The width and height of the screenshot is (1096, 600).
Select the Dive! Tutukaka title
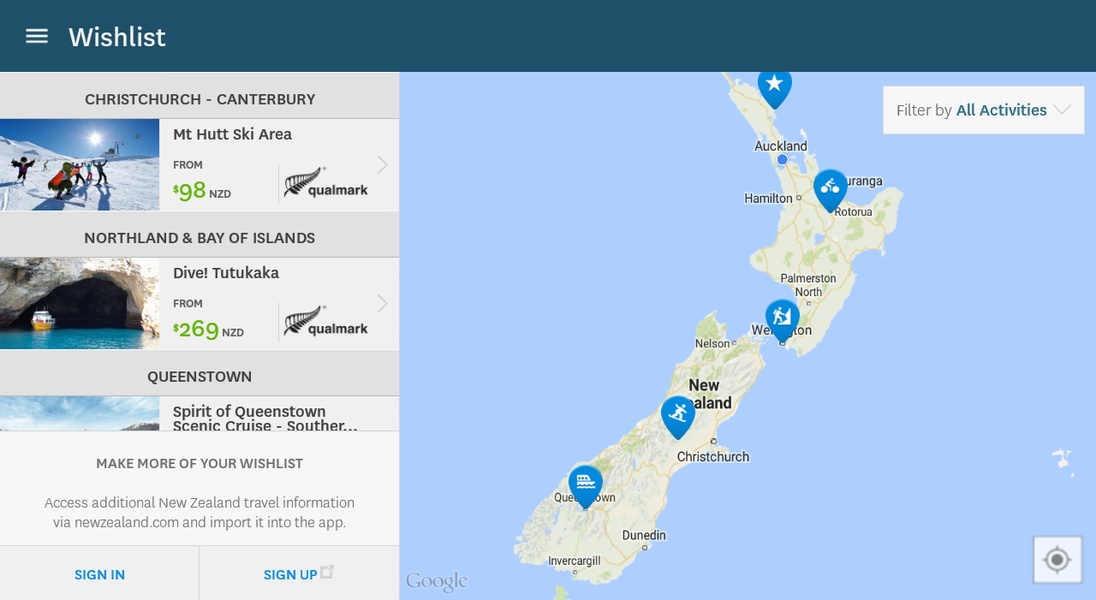point(226,273)
